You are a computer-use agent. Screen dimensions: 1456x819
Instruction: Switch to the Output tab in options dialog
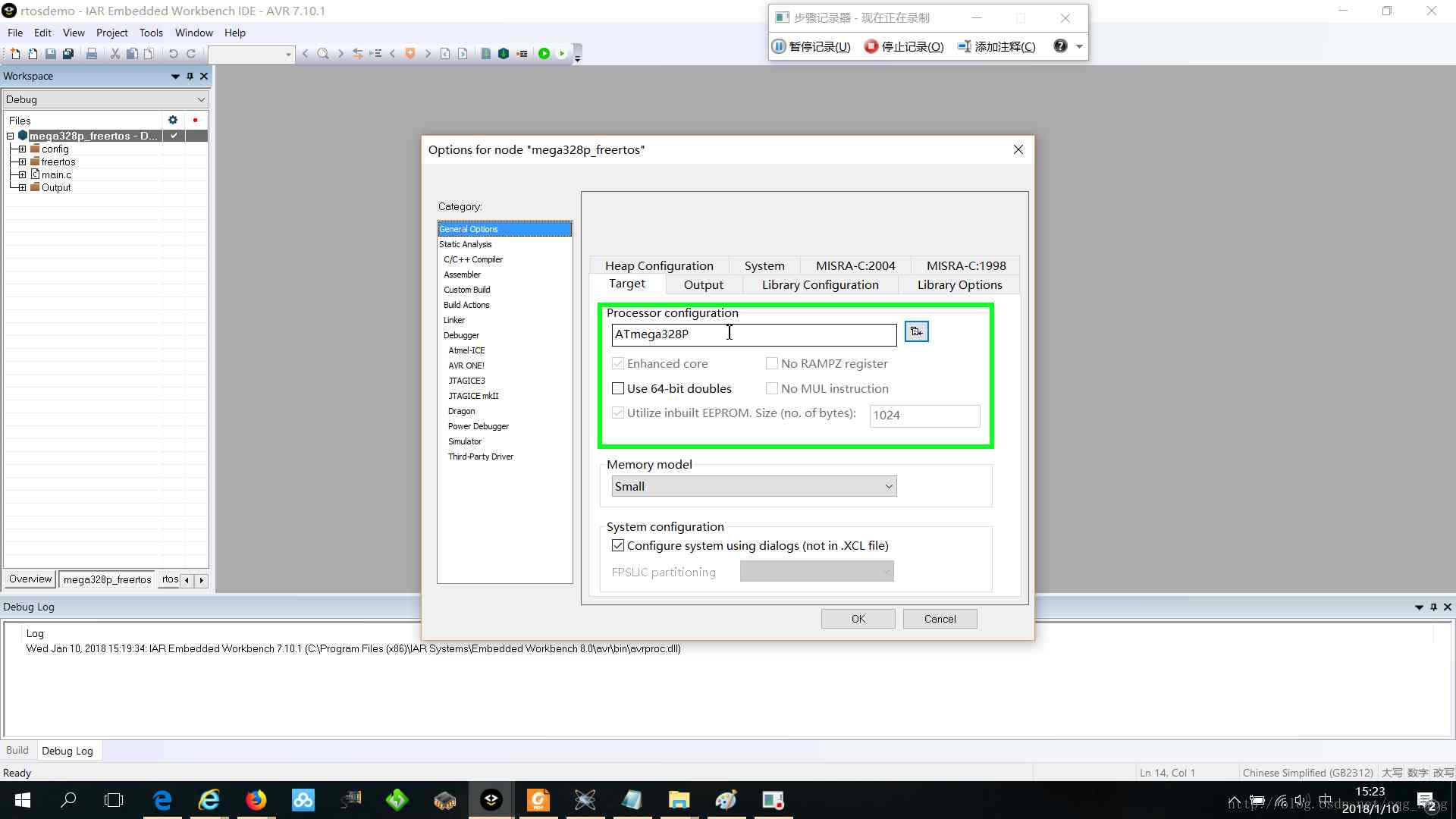[x=703, y=285]
